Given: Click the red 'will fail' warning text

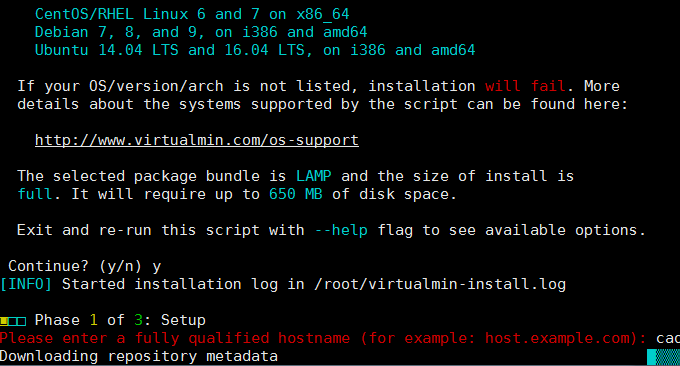Looking at the screenshot, I should tap(525, 86).
